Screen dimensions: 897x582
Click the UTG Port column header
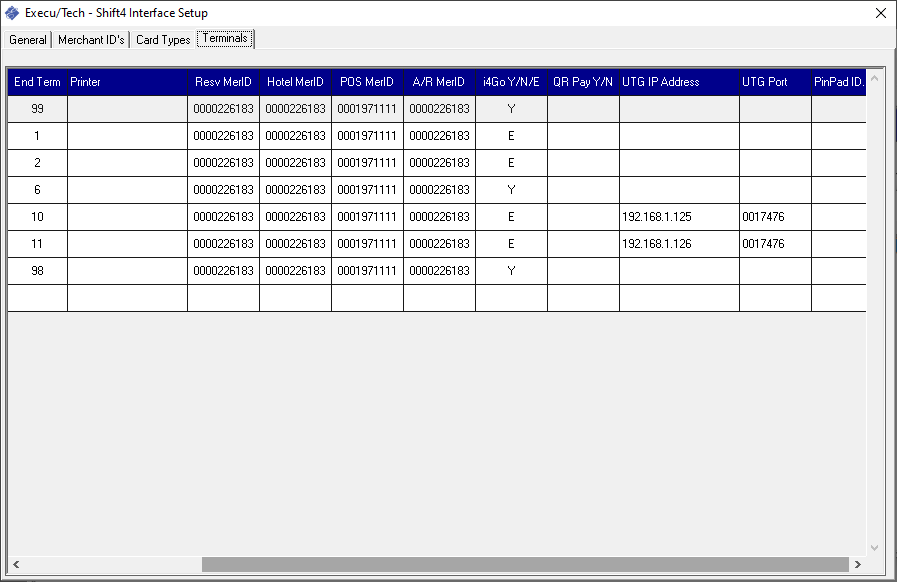pyautogui.click(x=776, y=82)
